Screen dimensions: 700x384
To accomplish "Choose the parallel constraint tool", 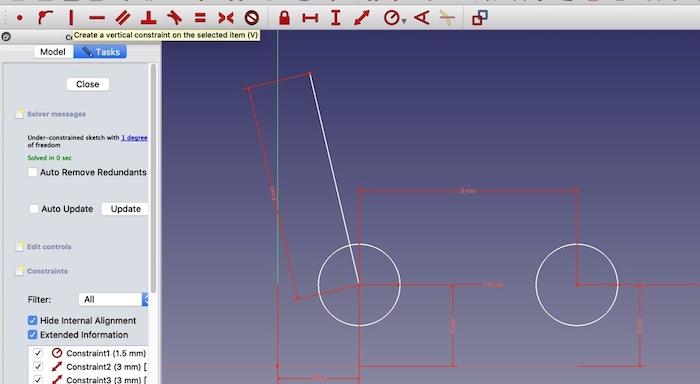I will (x=123, y=18).
